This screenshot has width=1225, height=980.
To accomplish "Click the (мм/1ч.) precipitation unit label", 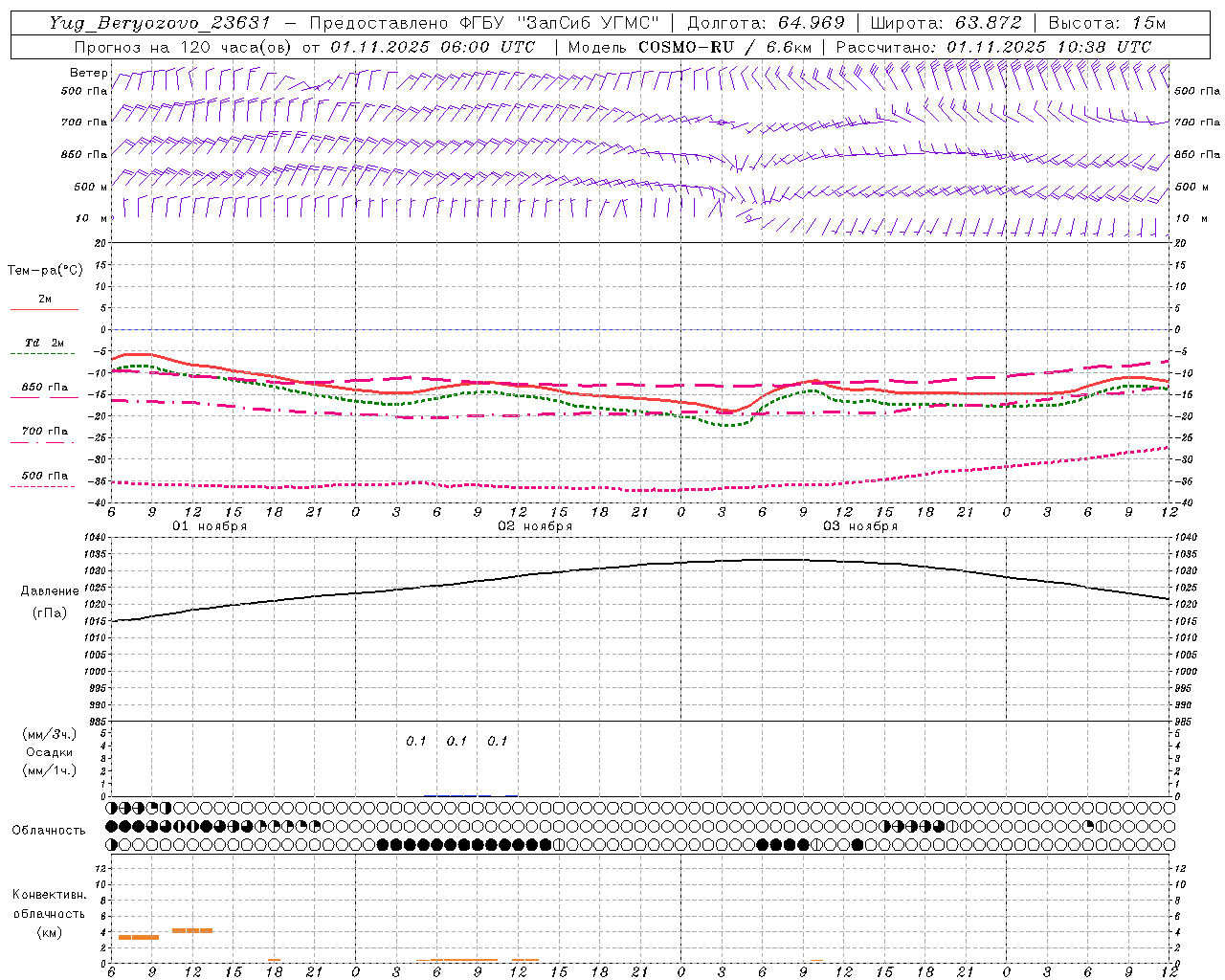I will [50, 770].
